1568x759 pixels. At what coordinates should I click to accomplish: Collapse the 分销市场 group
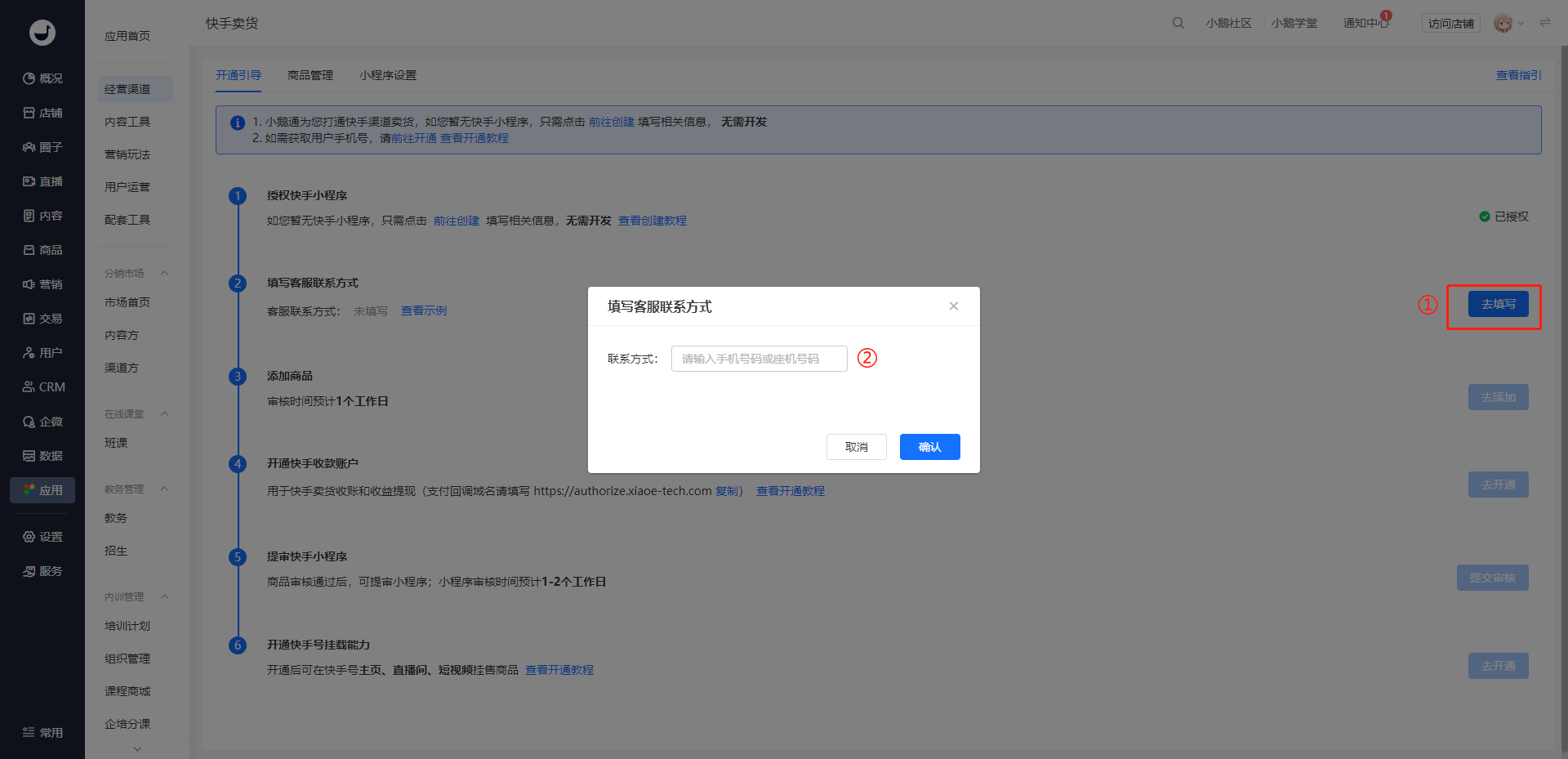click(164, 273)
